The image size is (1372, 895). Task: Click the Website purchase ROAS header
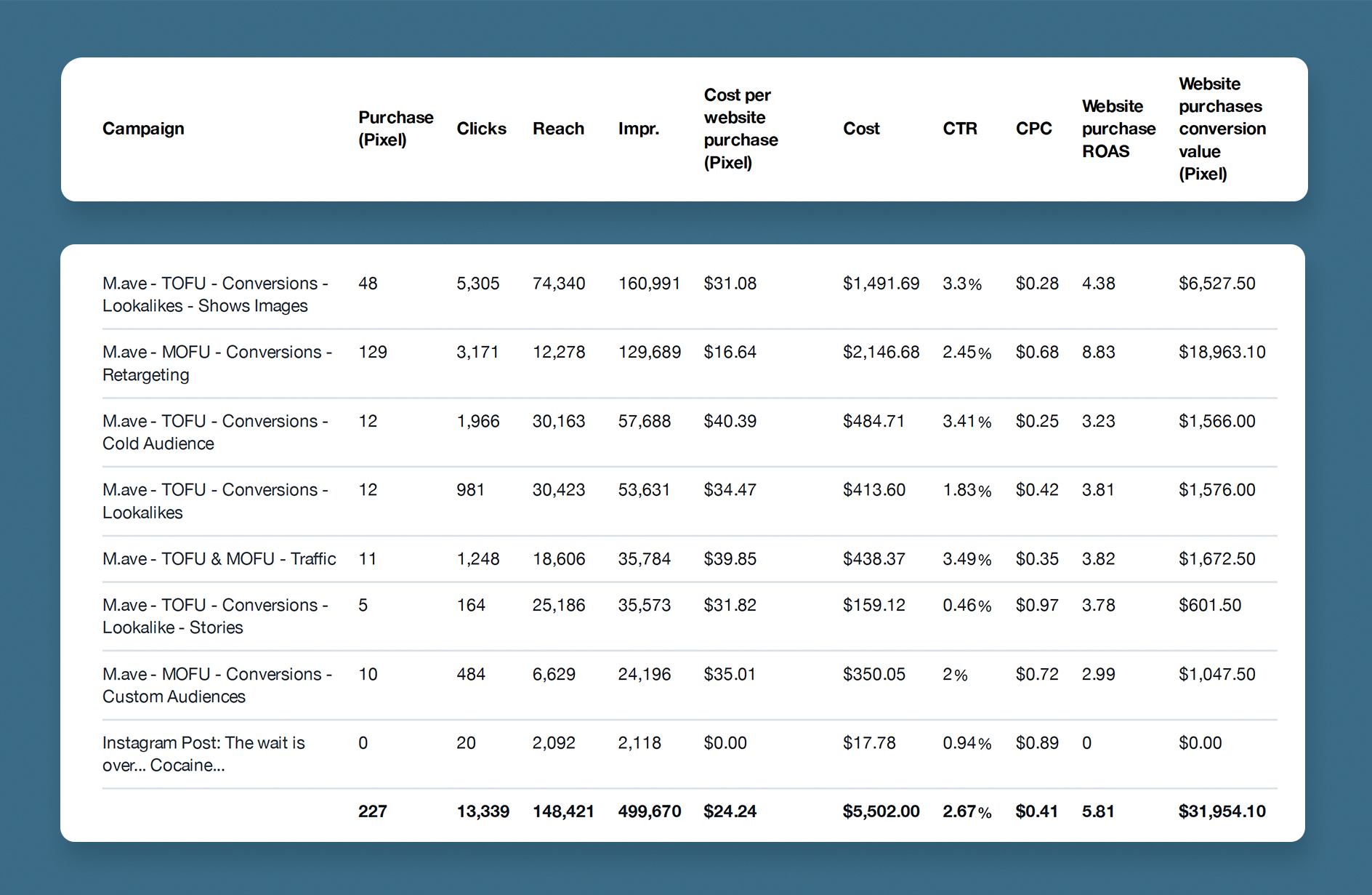coord(1119,129)
